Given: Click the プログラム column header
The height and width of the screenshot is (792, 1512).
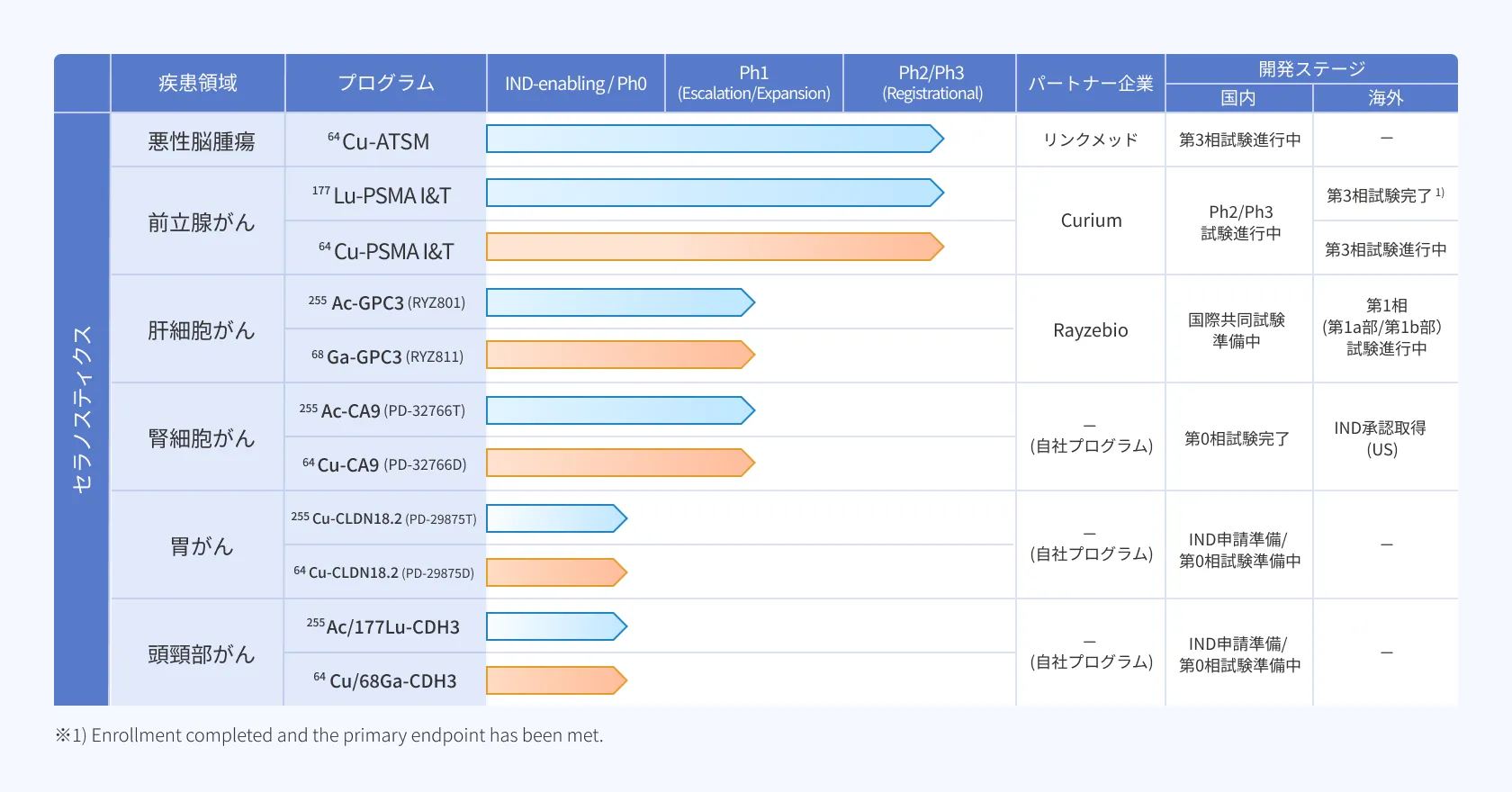Looking at the screenshot, I should click(386, 83).
